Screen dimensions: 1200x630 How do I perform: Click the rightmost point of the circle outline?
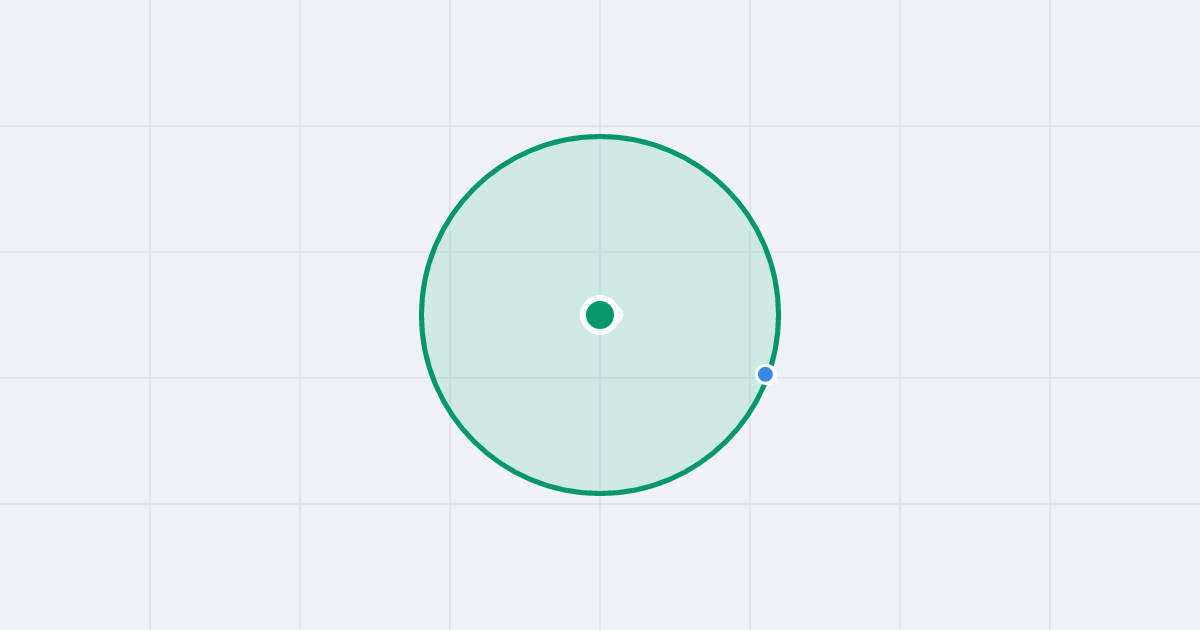tap(779, 315)
